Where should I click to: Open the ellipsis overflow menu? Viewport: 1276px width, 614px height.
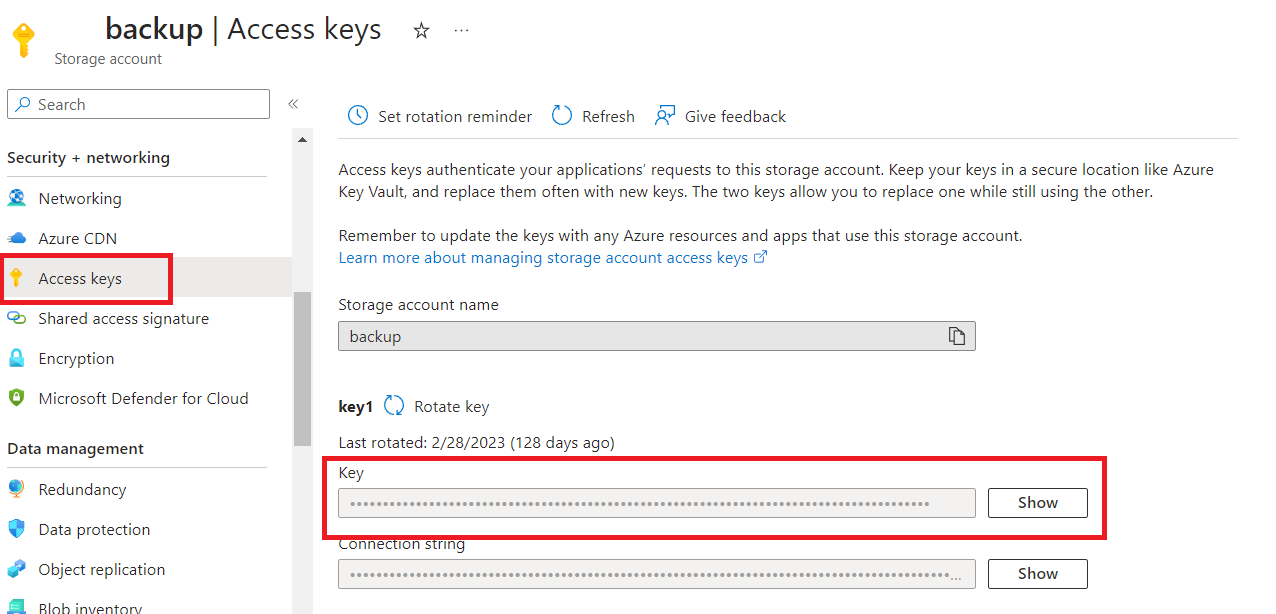[x=461, y=31]
